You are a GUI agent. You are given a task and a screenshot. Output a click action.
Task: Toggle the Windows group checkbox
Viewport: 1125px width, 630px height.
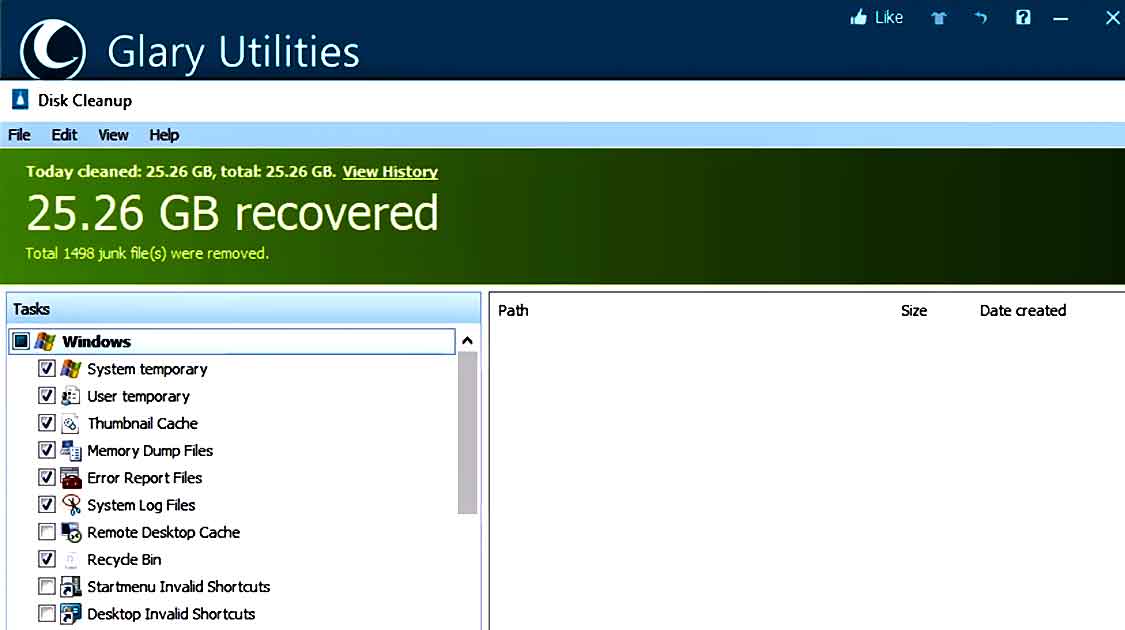tap(21, 342)
